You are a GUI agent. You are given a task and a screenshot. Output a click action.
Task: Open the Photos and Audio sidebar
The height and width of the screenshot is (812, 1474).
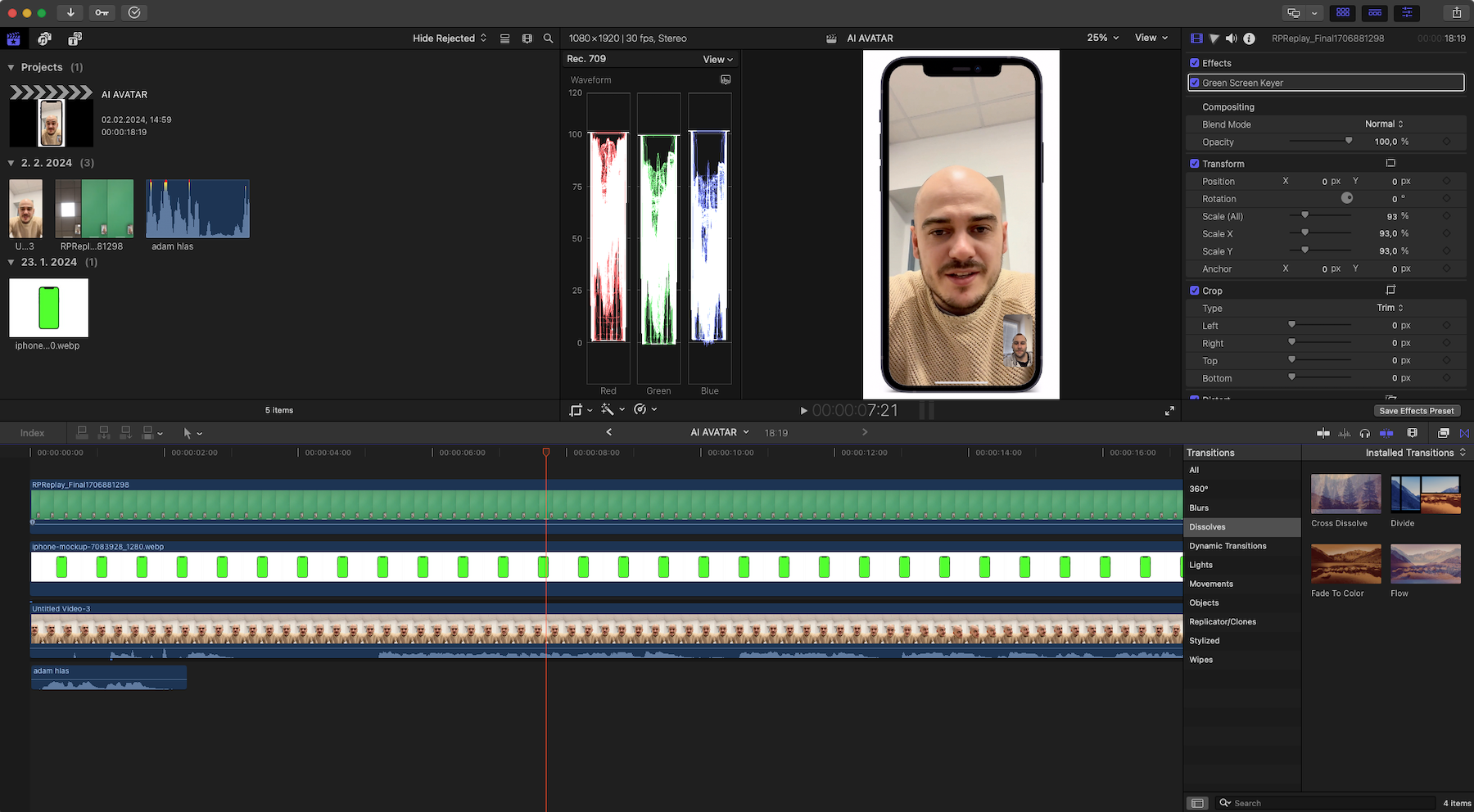(44, 38)
